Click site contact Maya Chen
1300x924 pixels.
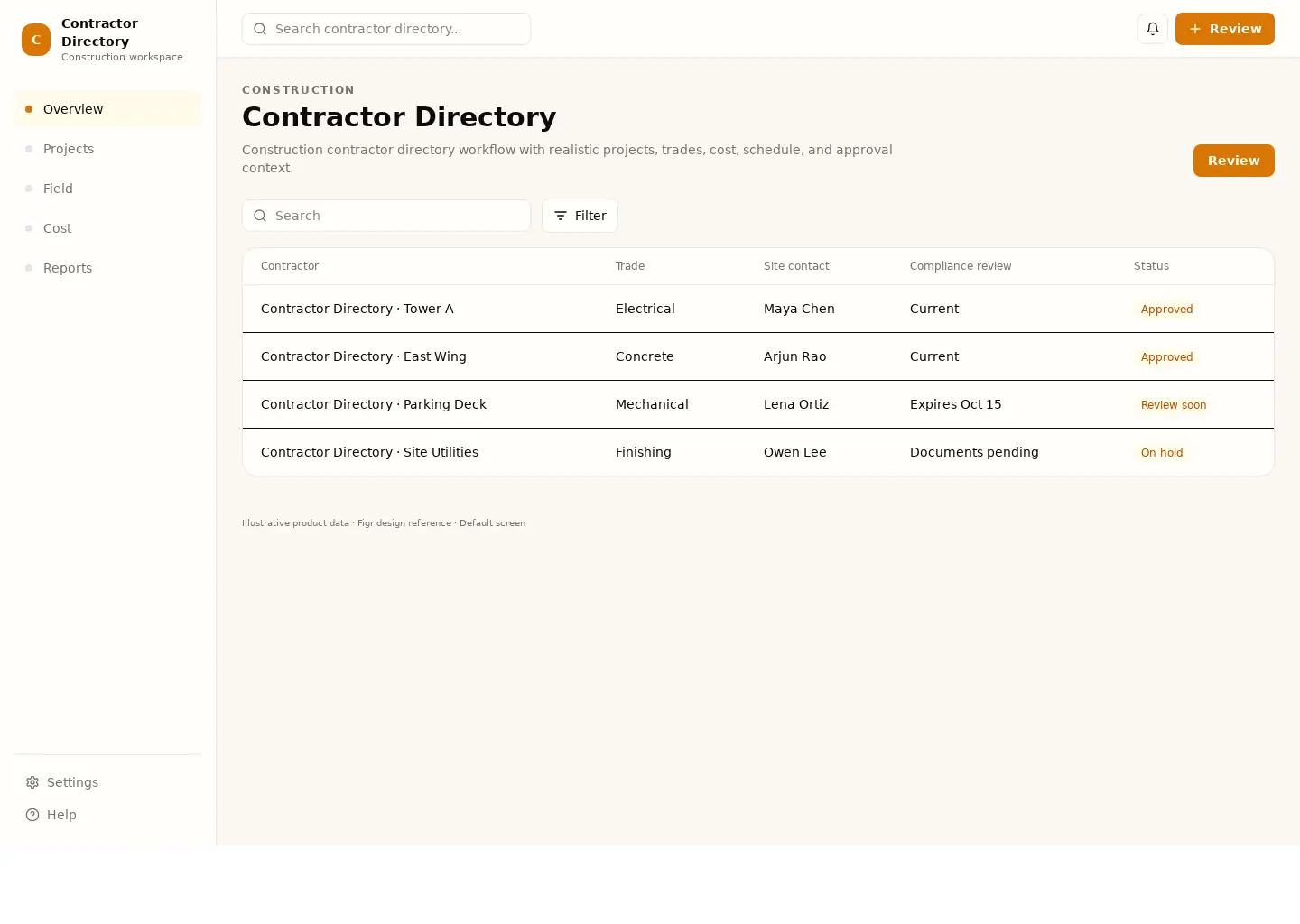(x=799, y=309)
